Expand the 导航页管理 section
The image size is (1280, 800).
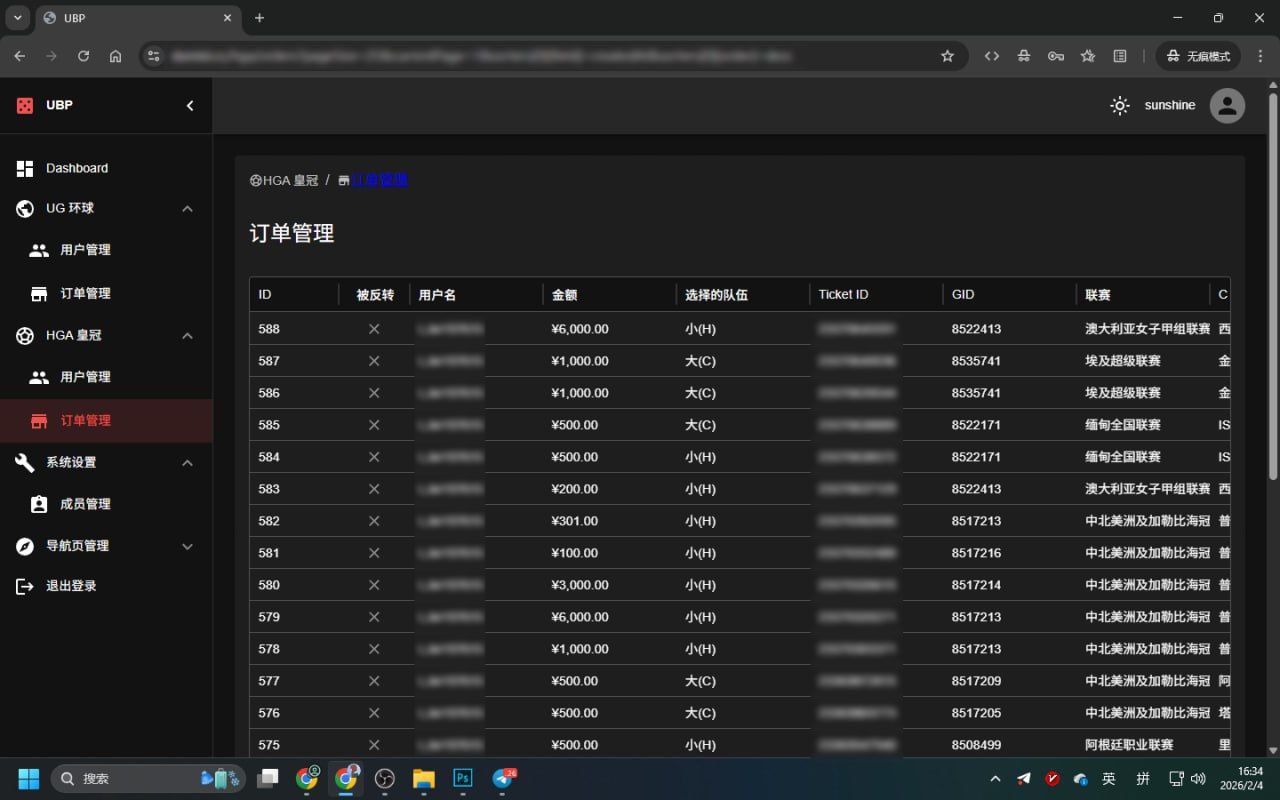point(187,546)
